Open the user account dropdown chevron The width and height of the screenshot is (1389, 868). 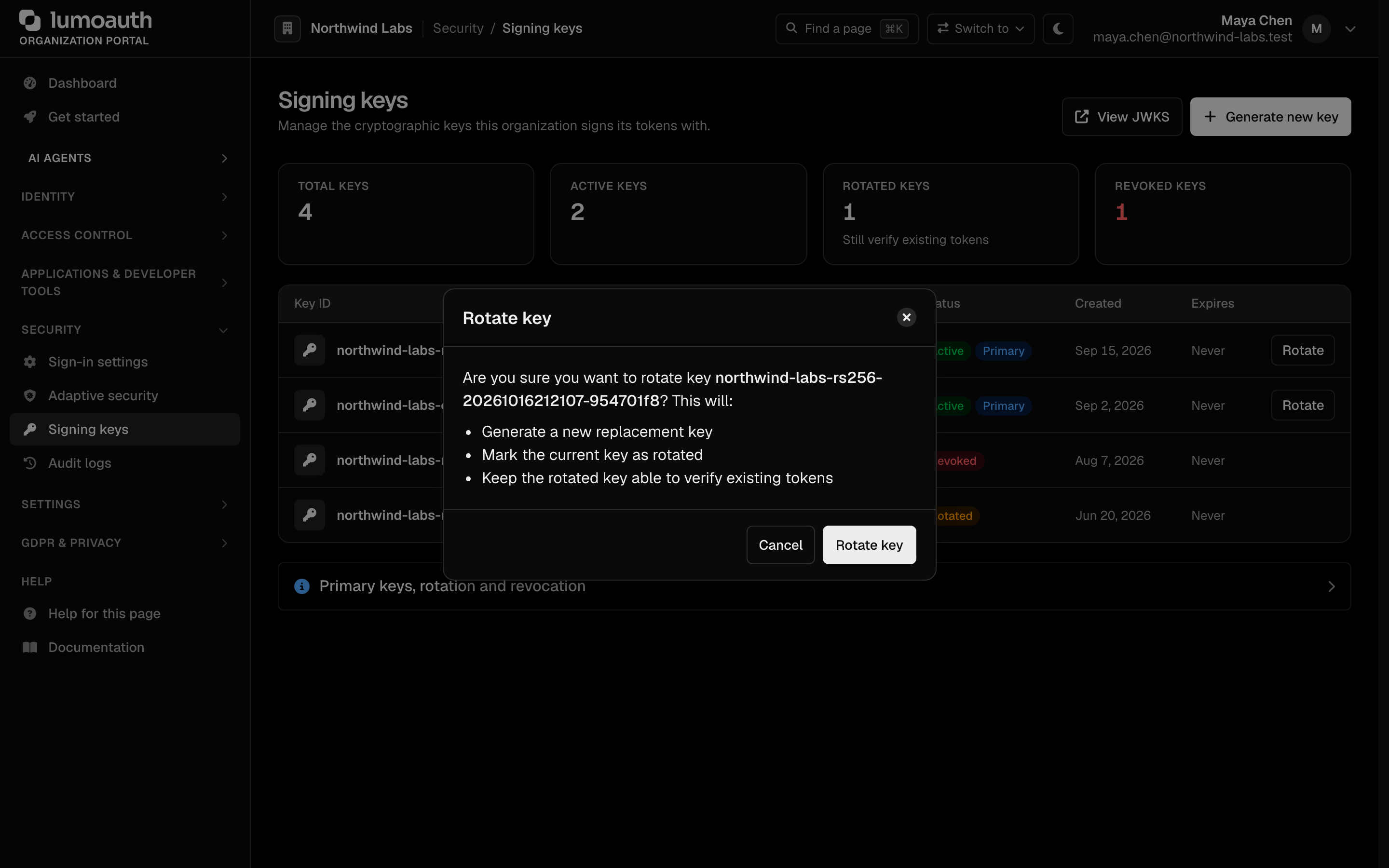(x=1350, y=29)
